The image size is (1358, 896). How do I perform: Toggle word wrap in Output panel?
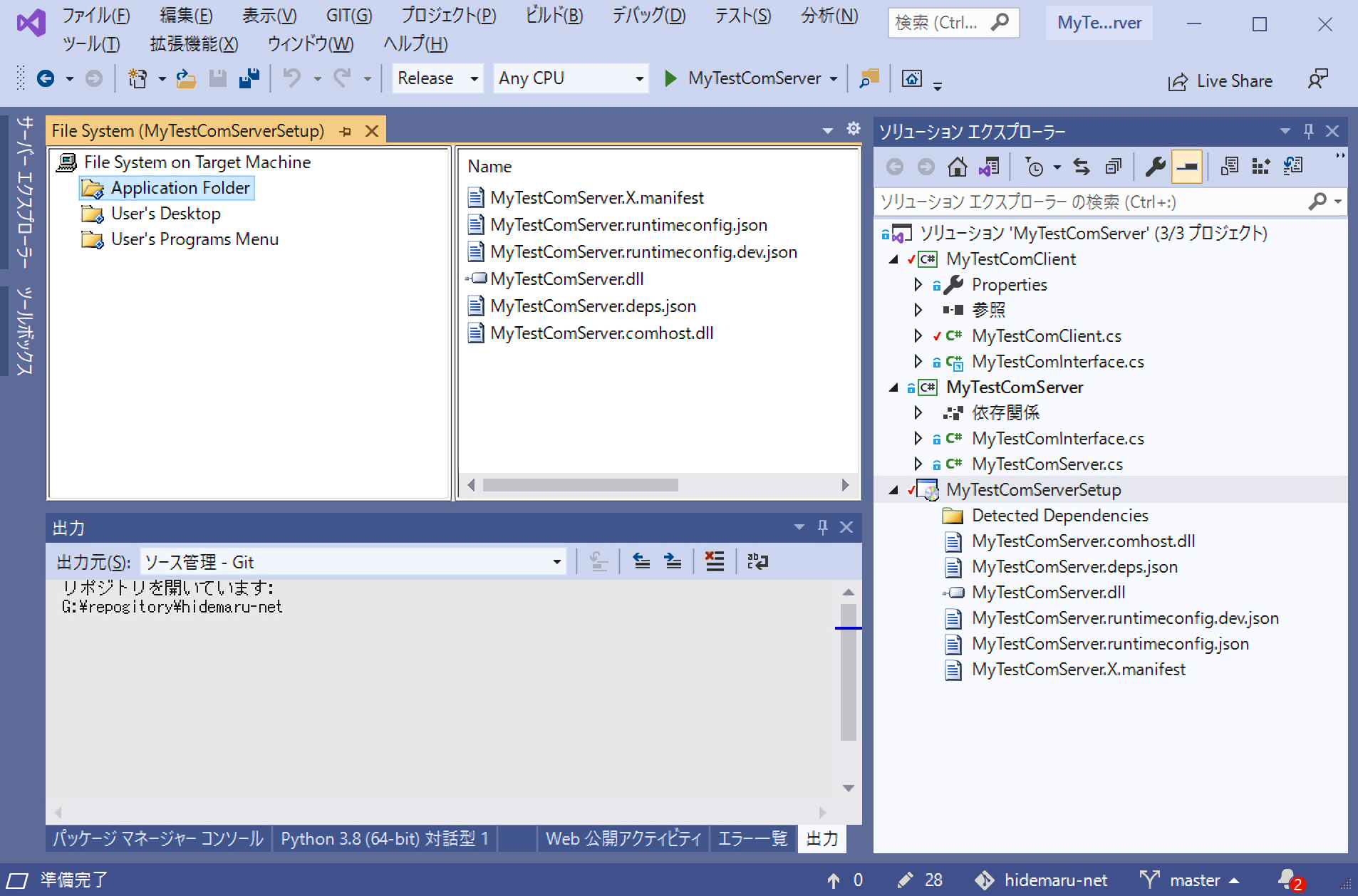click(x=757, y=562)
